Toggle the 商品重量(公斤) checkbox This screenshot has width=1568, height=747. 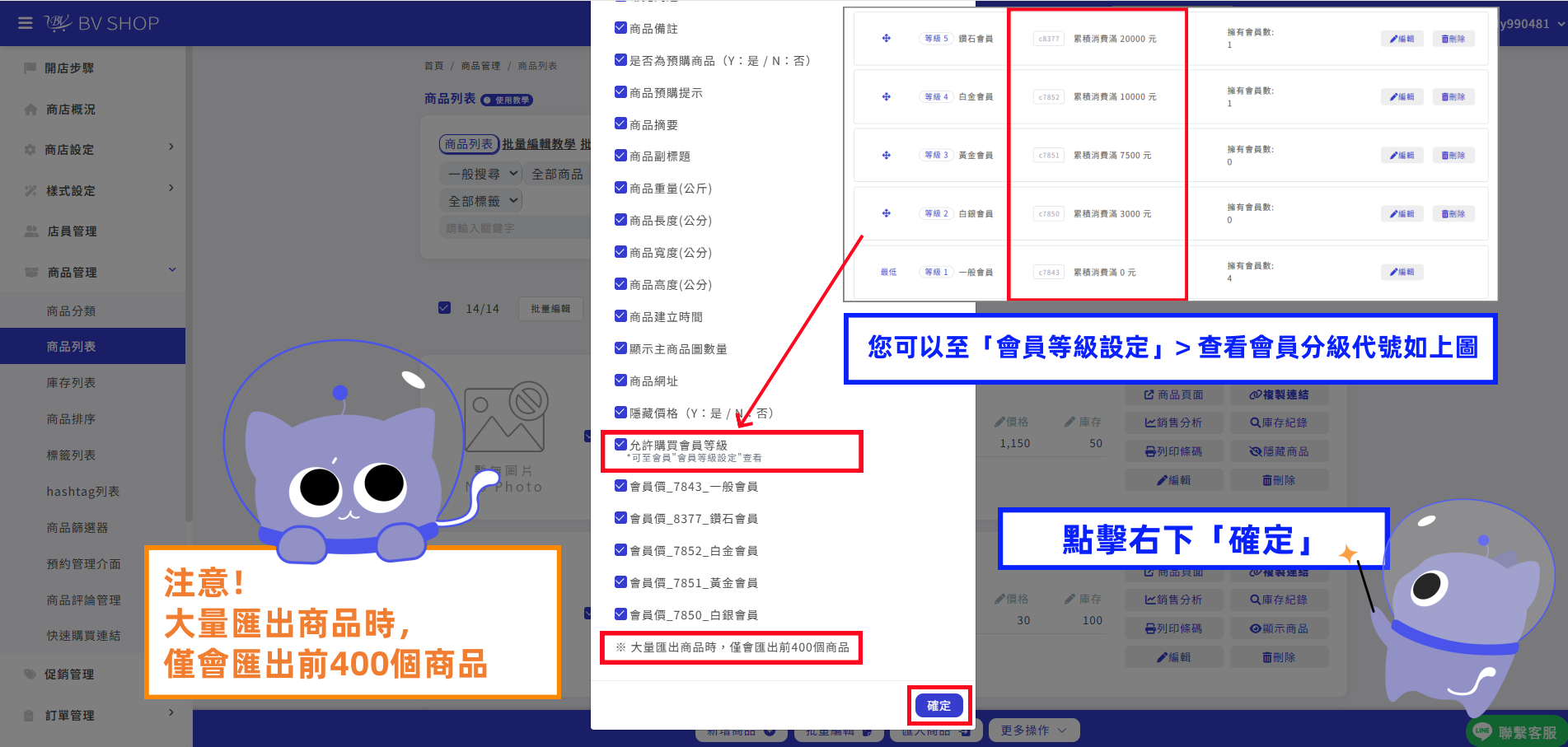click(620, 188)
